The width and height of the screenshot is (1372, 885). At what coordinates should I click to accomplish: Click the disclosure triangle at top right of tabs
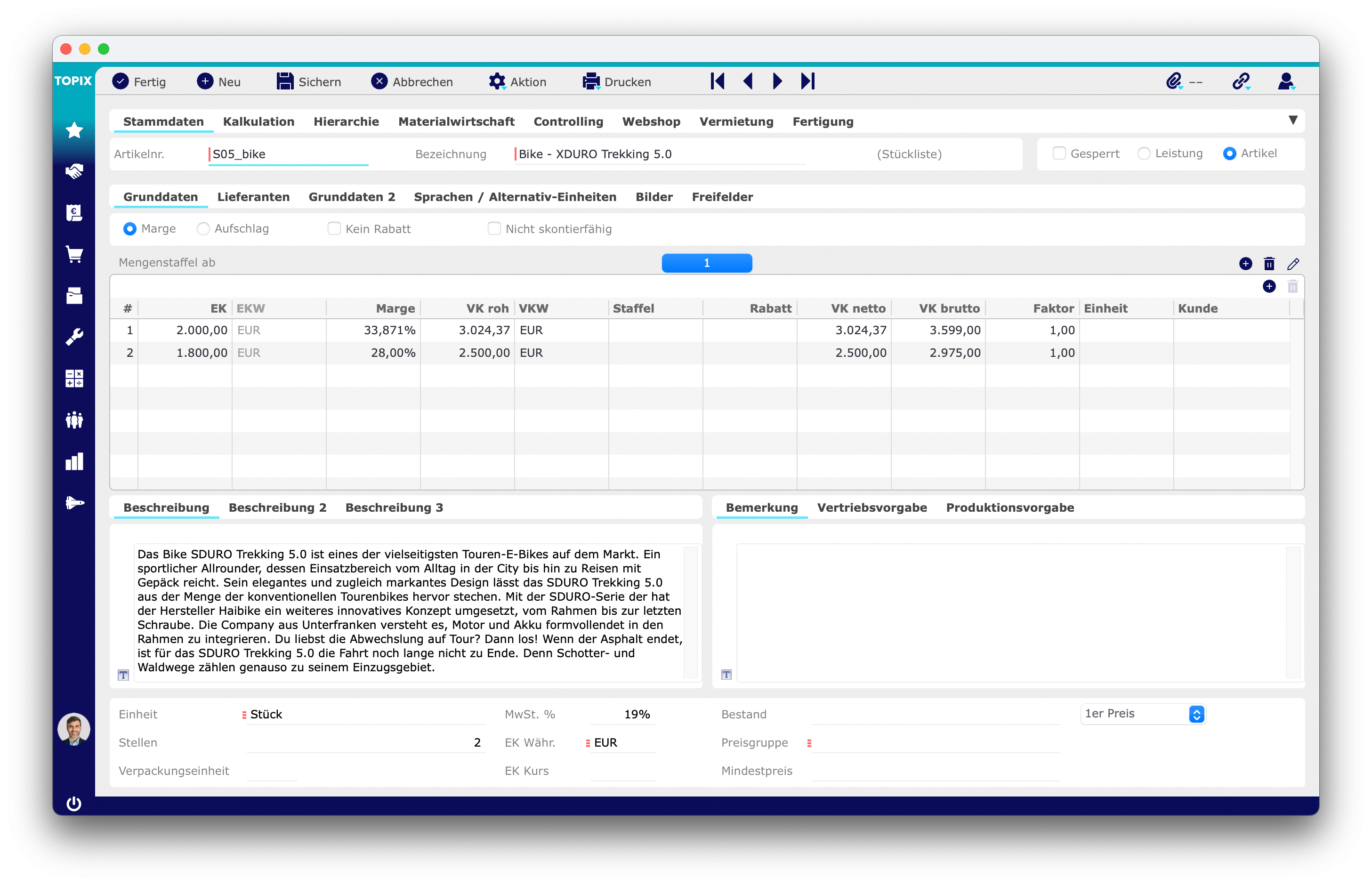coord(1293,120)
